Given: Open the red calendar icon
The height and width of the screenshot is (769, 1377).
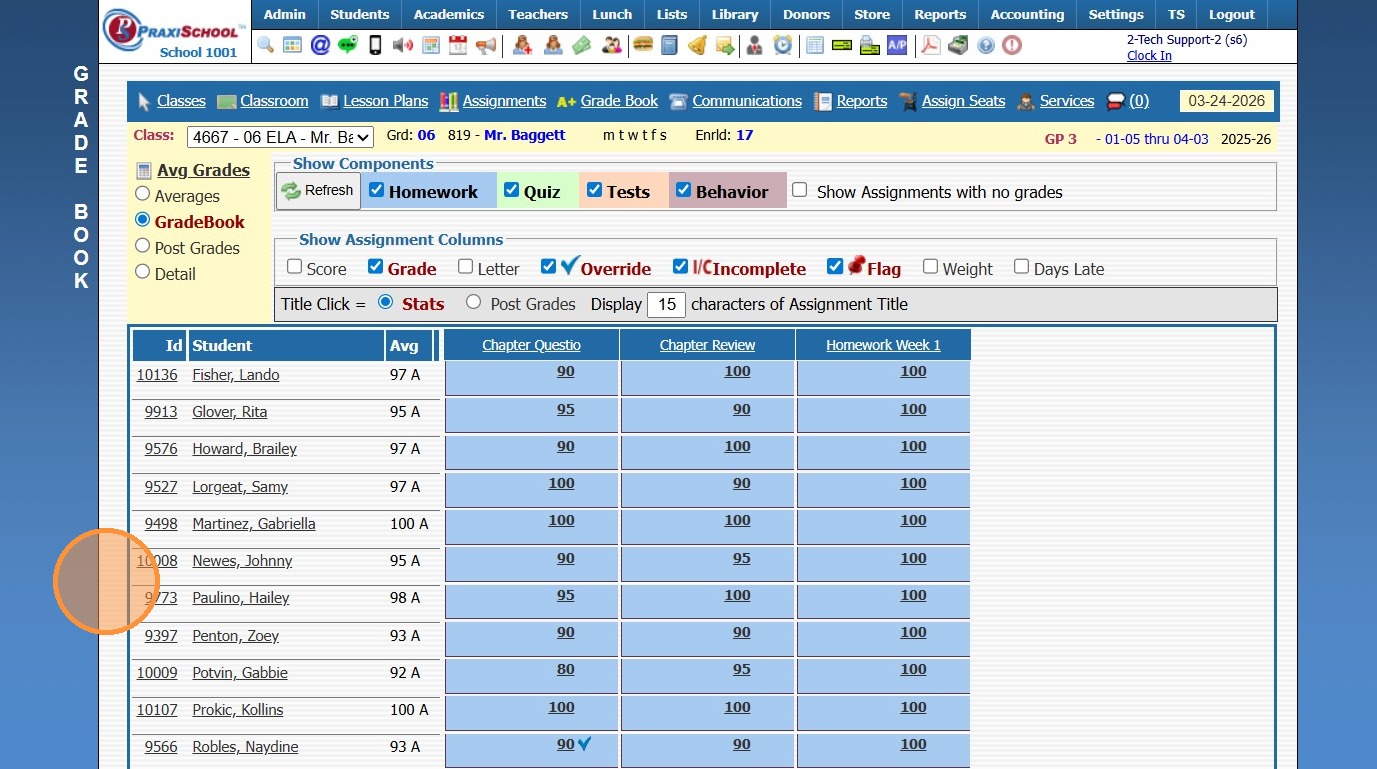Looking at the screenshot, I should pyautogui.click(x=458, y=45).
